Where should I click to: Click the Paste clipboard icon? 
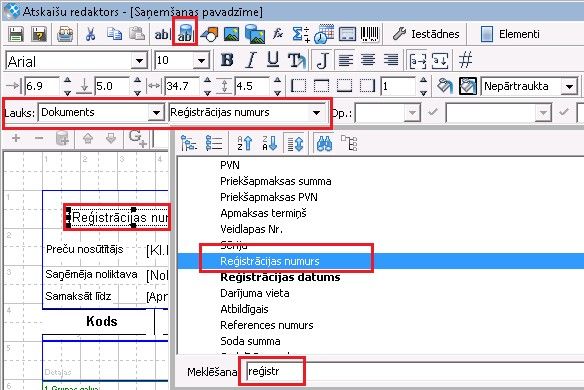point(137,34)
